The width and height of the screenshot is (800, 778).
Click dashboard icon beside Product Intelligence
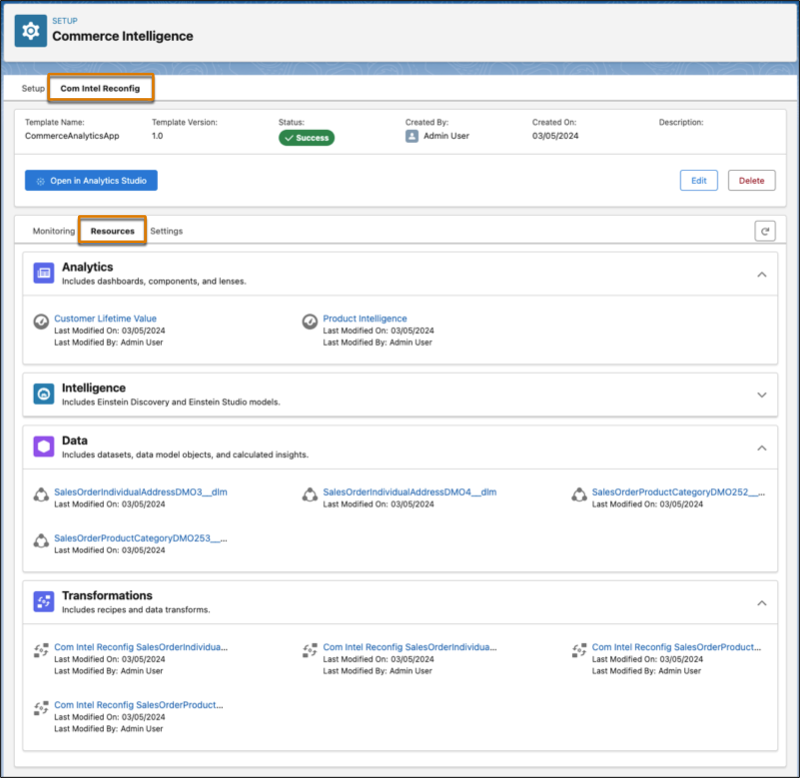(x=310, y=321)
